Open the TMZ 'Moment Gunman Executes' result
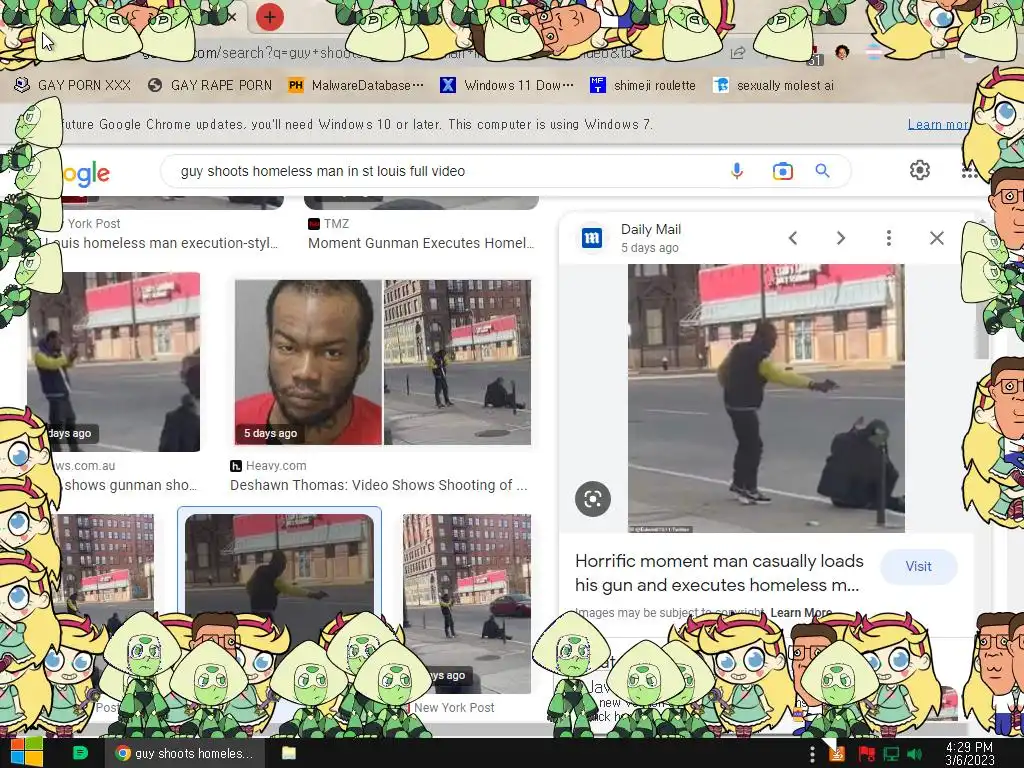The width and height of the screenshot is (1024, 768). 421,243
